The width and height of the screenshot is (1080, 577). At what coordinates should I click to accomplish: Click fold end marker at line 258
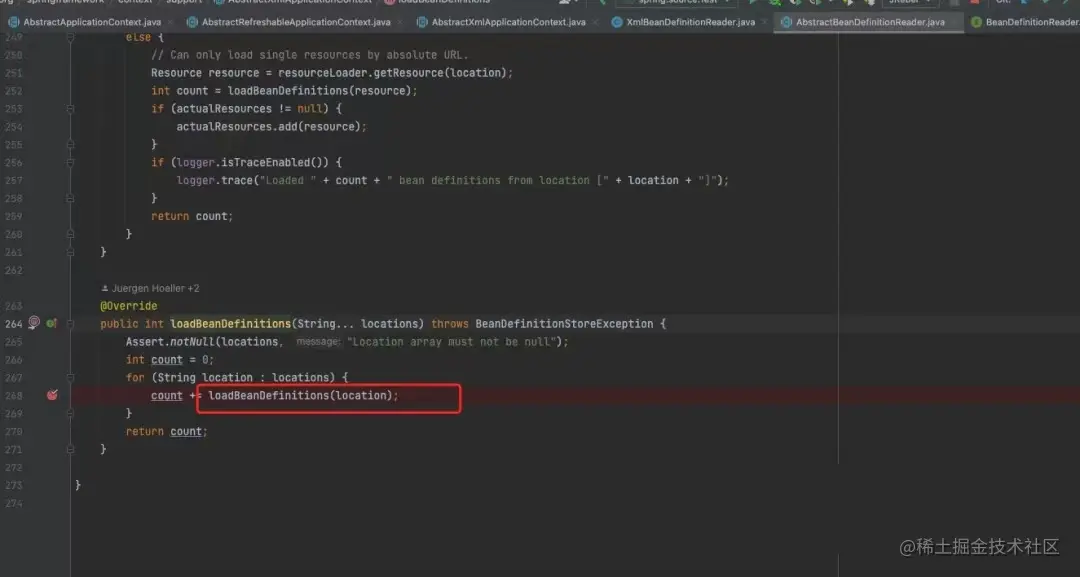[70, 198]
